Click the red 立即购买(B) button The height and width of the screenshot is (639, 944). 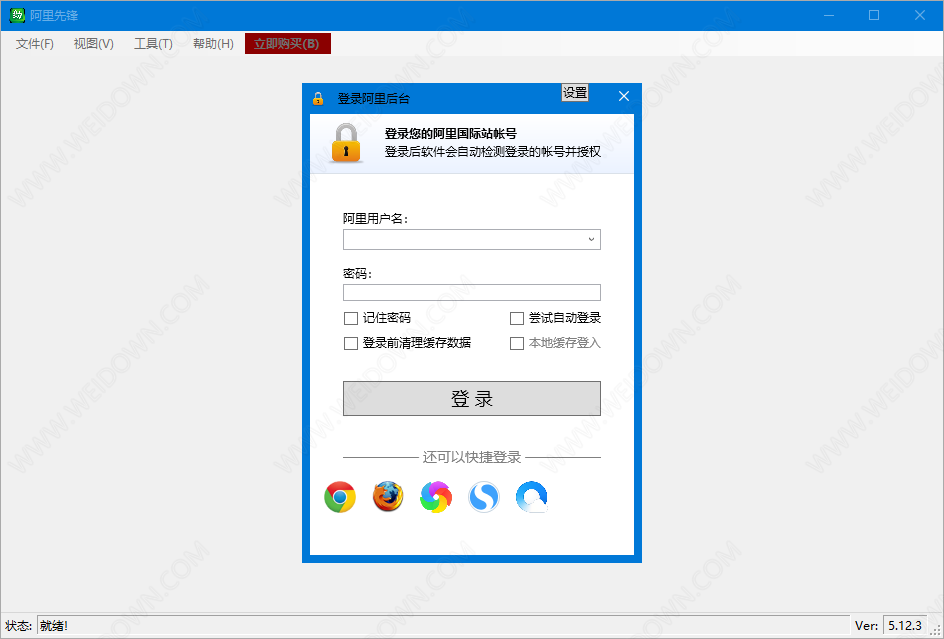pyautogui.click(x=287, y=44)
